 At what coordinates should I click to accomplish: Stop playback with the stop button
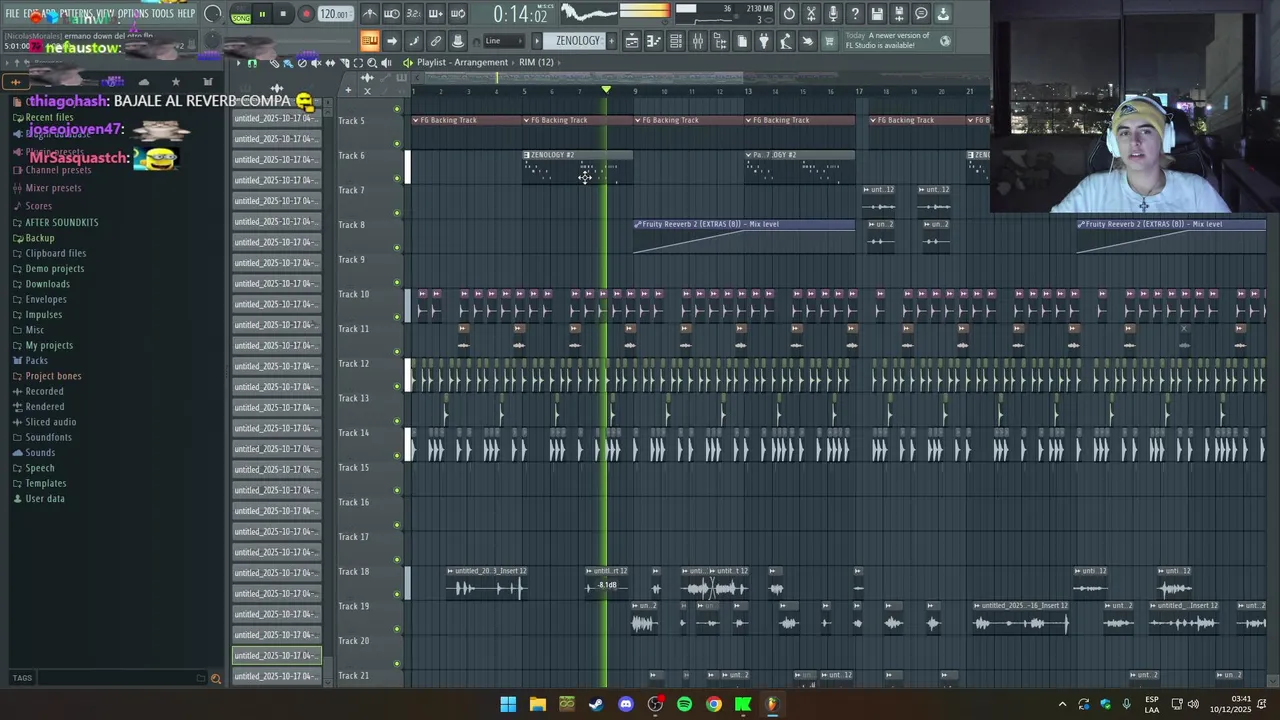click(283, 14)
